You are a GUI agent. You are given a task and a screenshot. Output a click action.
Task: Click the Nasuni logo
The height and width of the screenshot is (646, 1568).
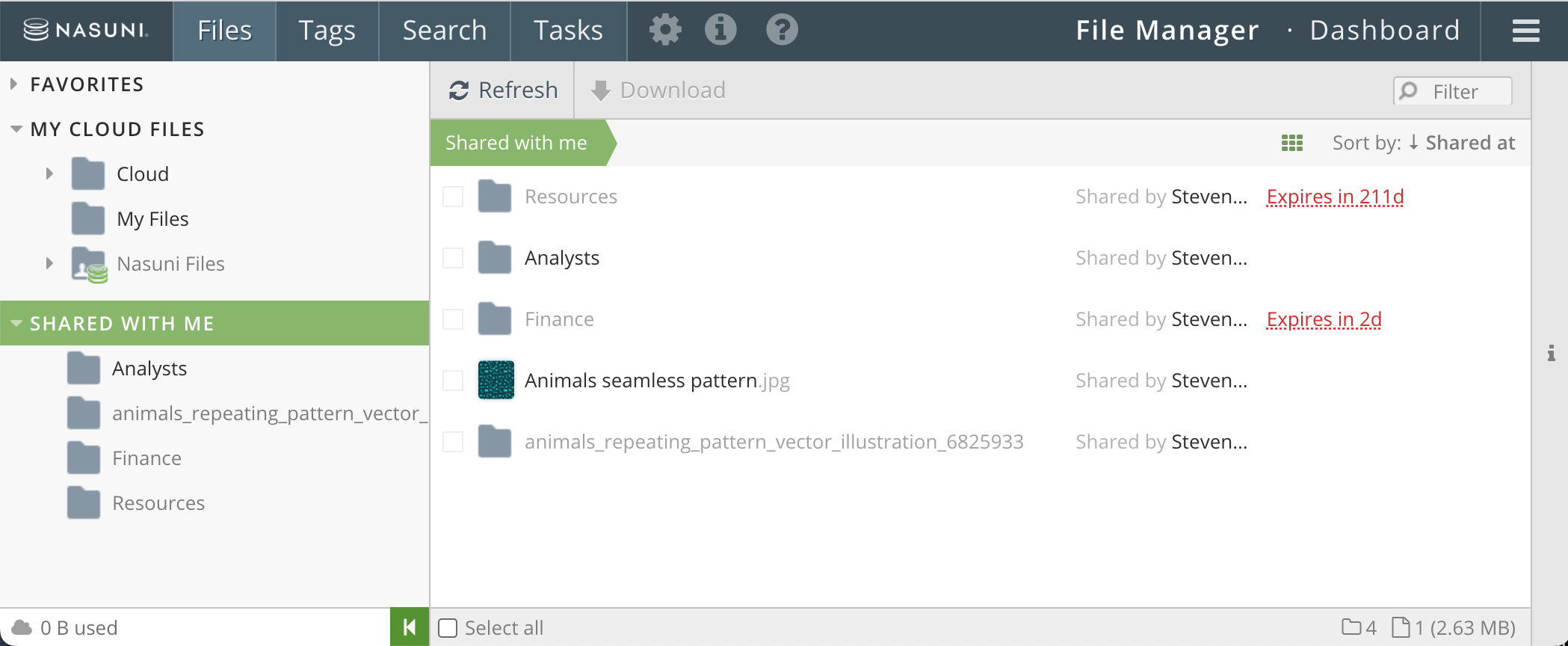click(86, 31)
